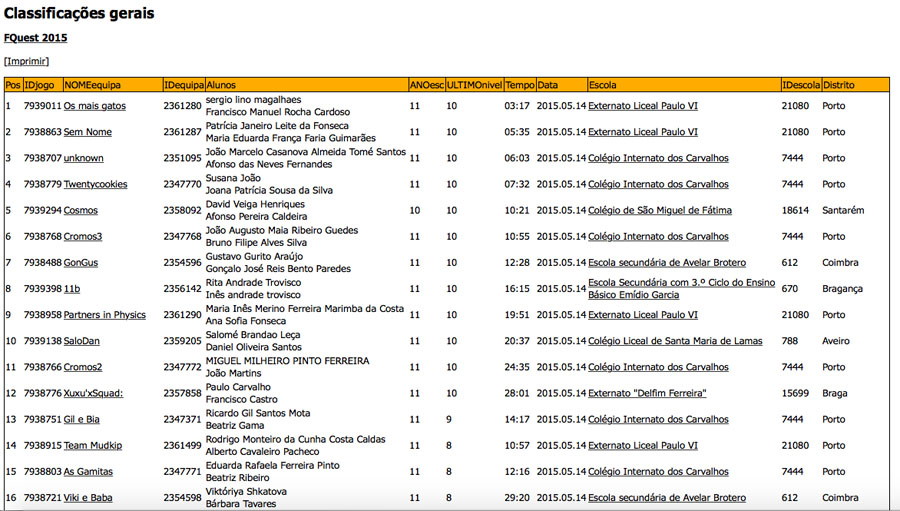This screenshot has height=511, width=900.
Task: Open the Cromos2 team link
Action: (83, 367)
